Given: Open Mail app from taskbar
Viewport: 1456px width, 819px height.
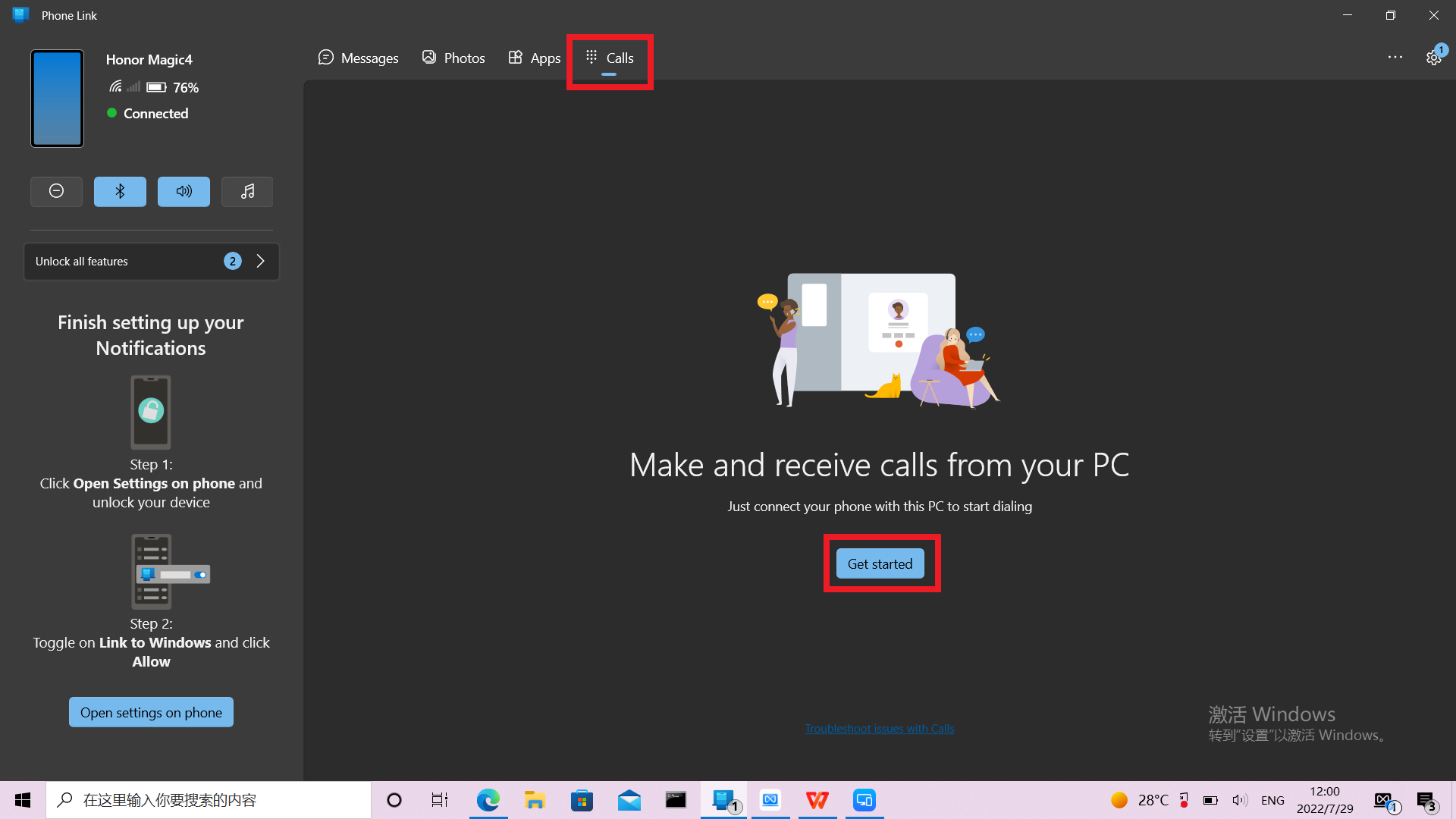Looking at the screenshot, I should (629, 800).
